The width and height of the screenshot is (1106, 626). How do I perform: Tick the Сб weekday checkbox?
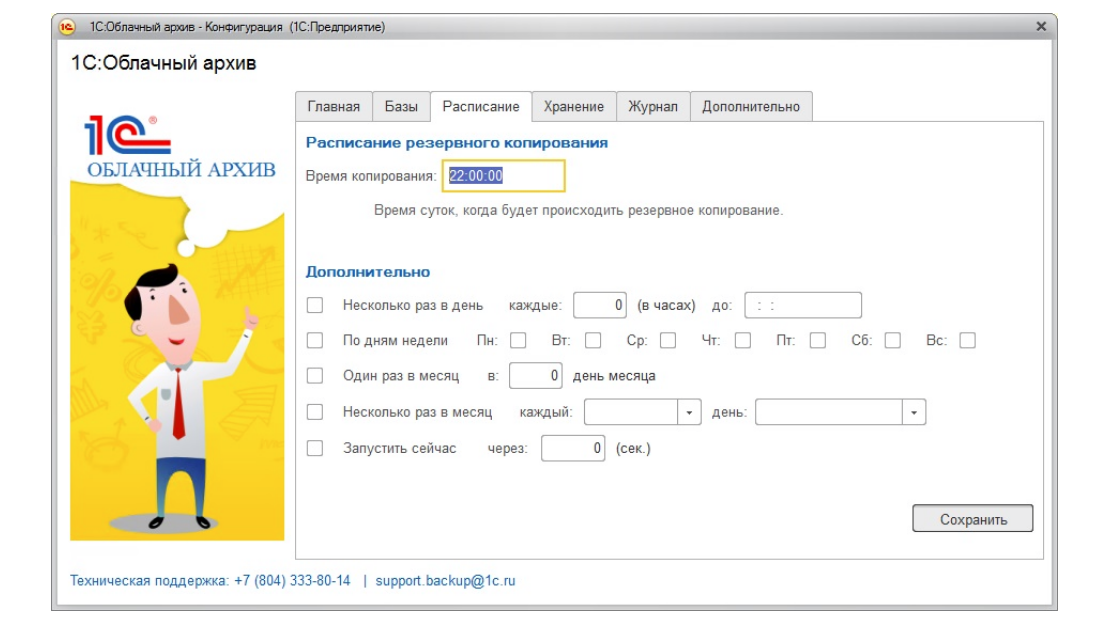pos(892,340)
